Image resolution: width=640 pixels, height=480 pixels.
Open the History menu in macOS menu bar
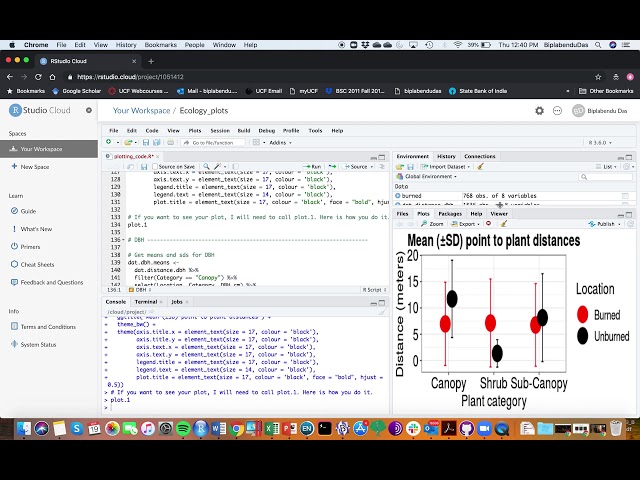[126, 45]
